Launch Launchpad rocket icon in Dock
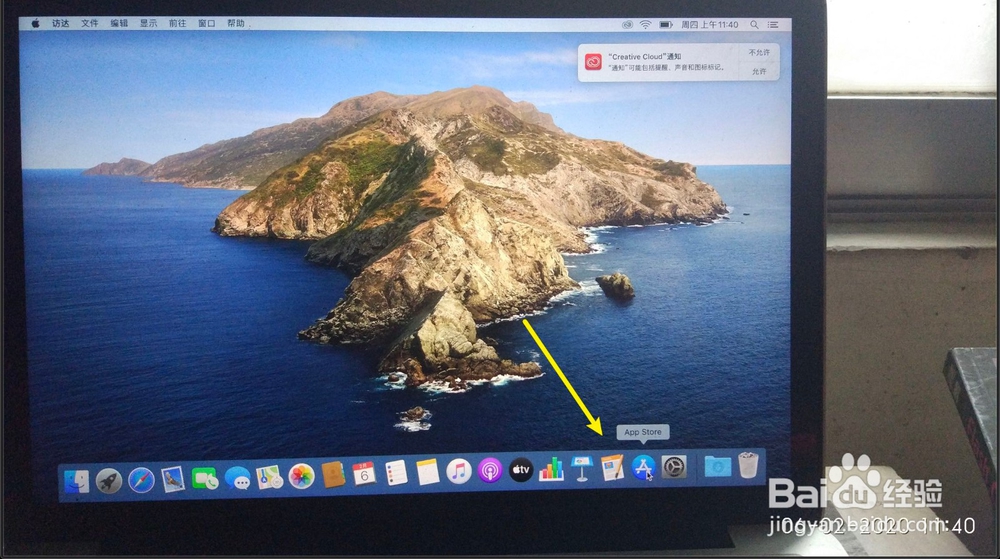Image resolution: width=1000 pixels, height=559 pixels. coord(109,481)
